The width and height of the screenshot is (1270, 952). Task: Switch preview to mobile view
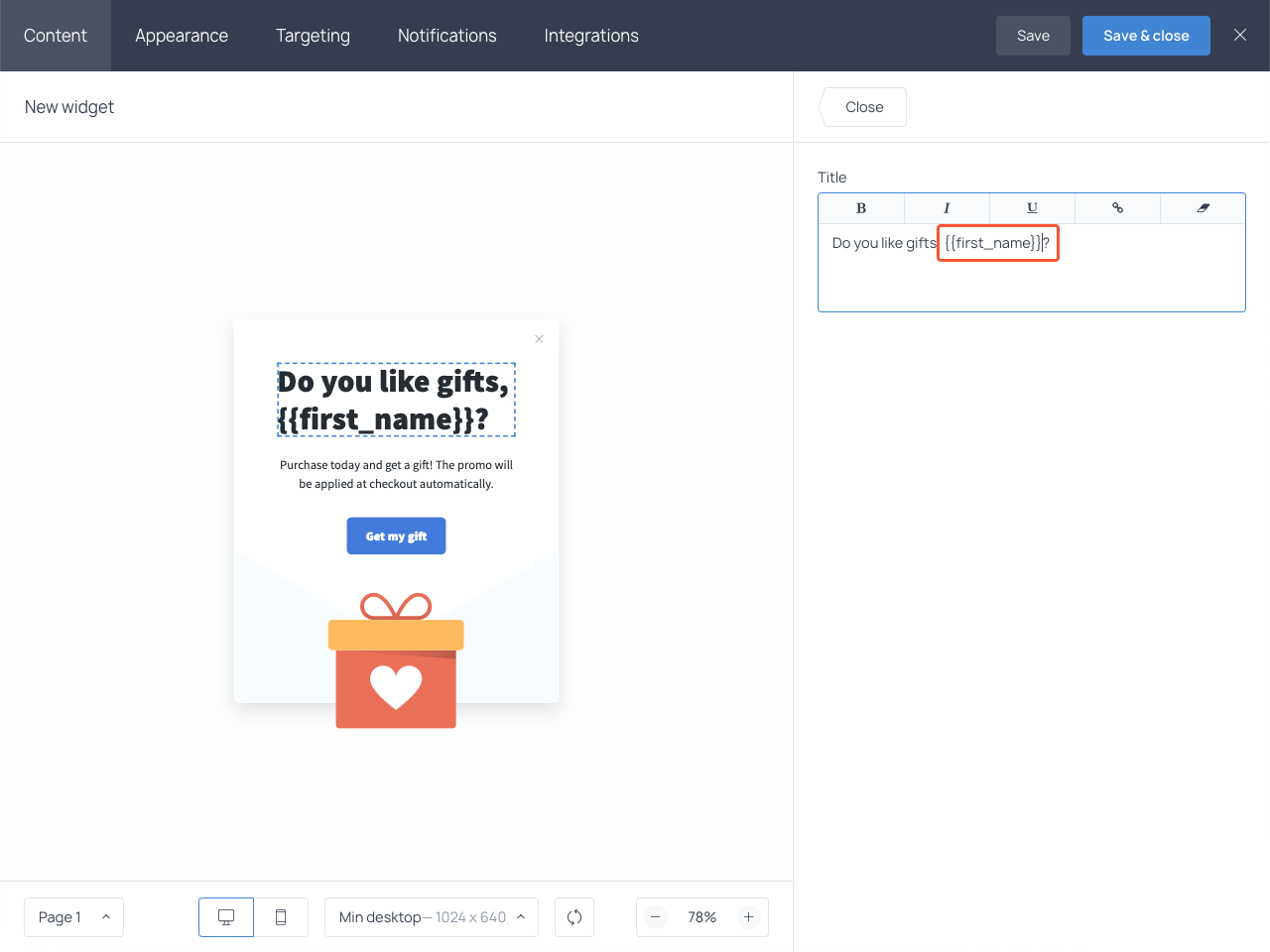pyautogui.click(x=282, y=917)
